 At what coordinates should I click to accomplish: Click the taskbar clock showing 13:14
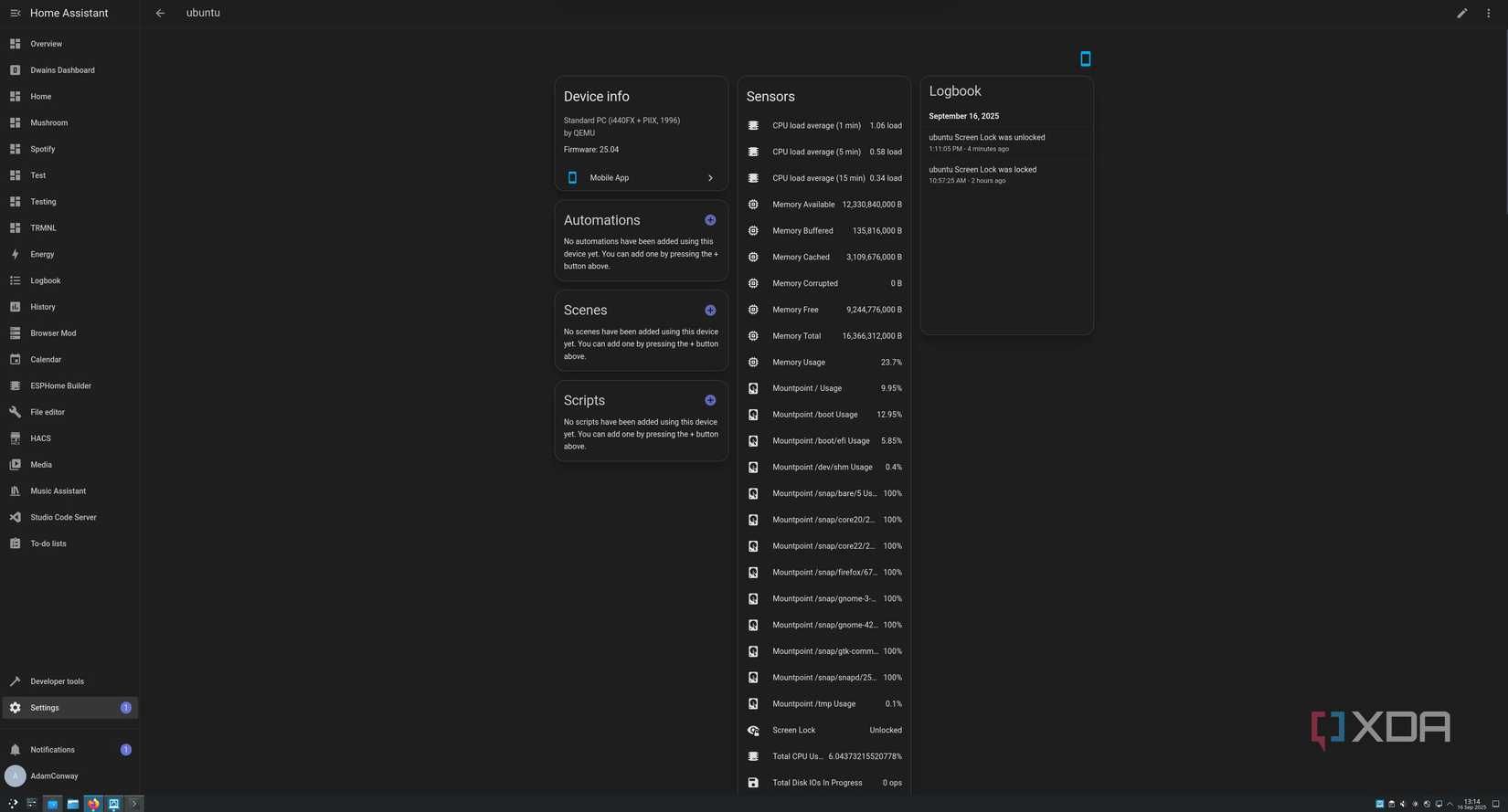(x=1471, y=804)
